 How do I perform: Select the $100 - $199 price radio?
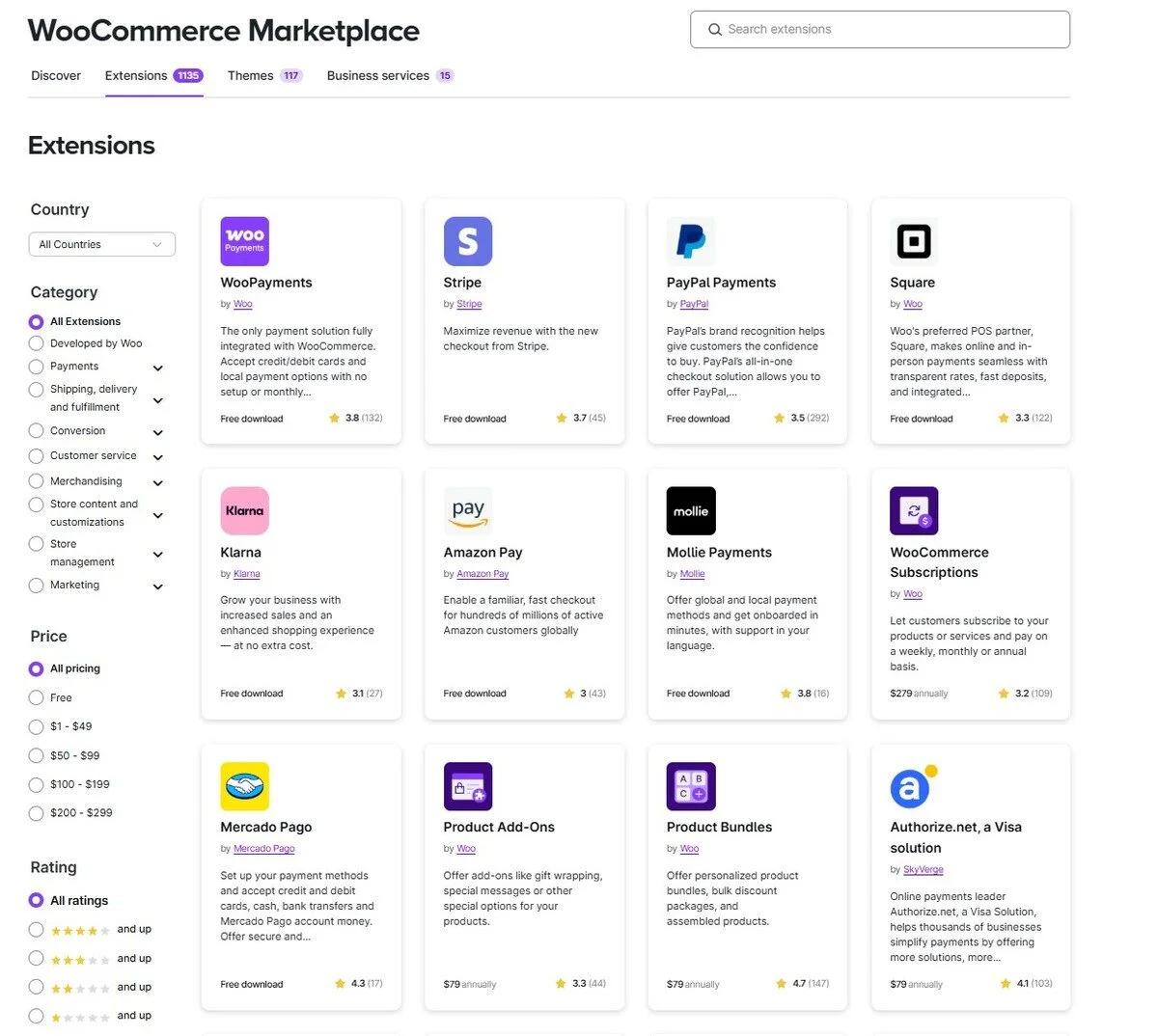[36, 785]
